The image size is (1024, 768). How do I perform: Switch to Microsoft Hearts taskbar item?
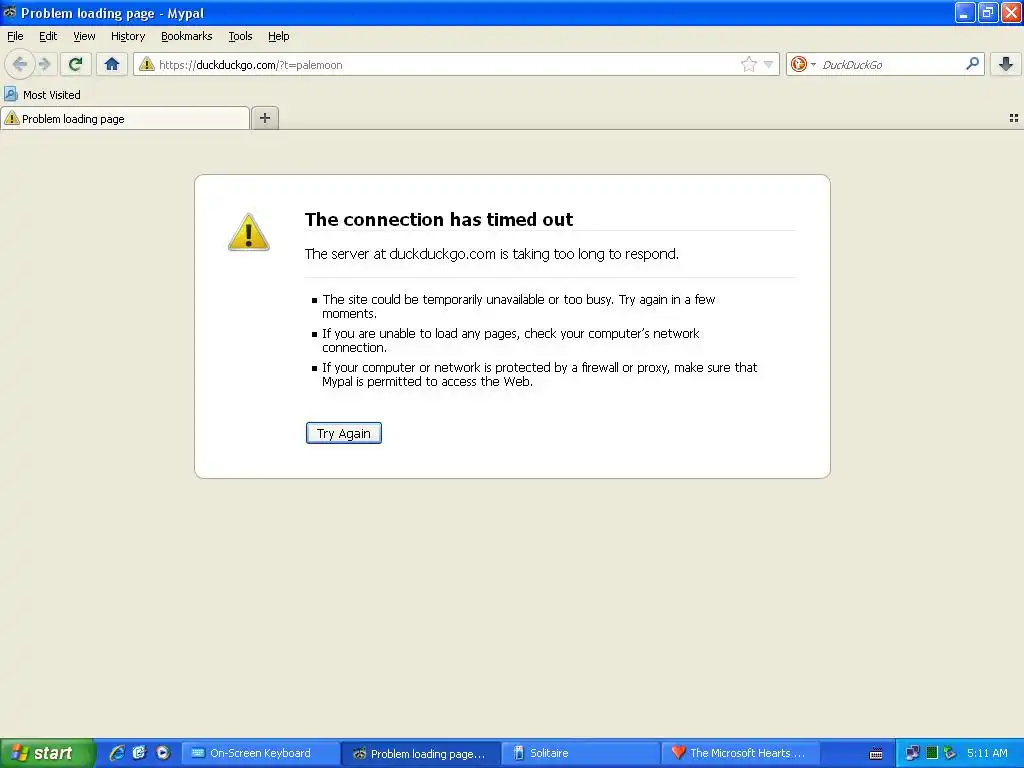741,753
